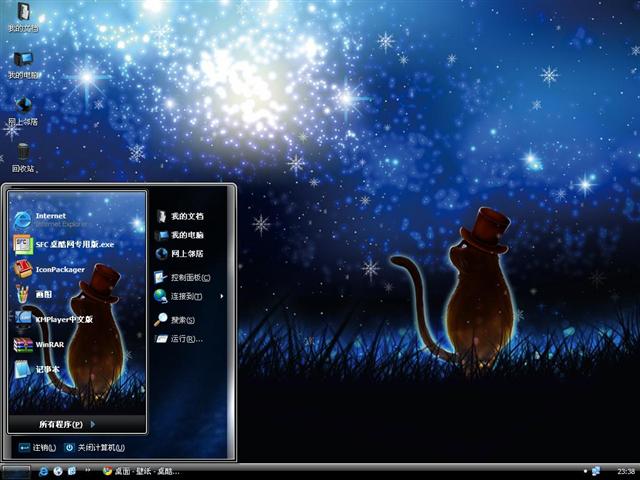This screenshot has width=640, height=480.
Task: Click the 23:38 taskbar clock
Action: coord(626,471)
